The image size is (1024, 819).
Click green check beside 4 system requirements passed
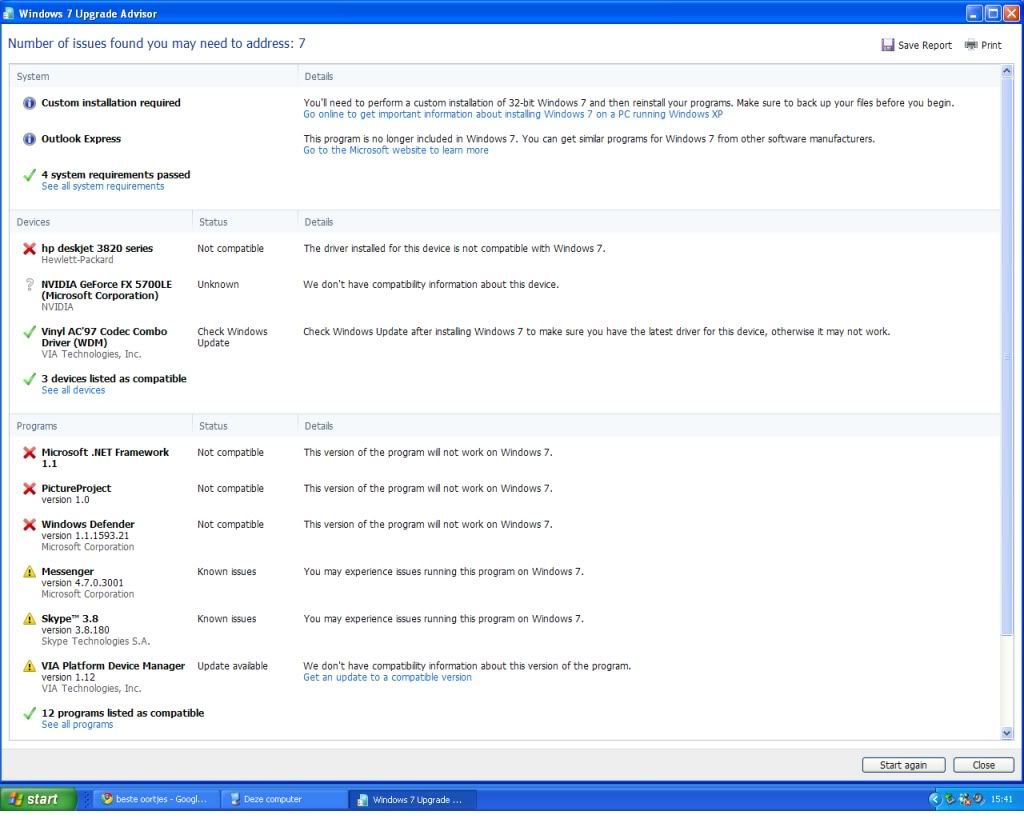click(x=29, y=175)
